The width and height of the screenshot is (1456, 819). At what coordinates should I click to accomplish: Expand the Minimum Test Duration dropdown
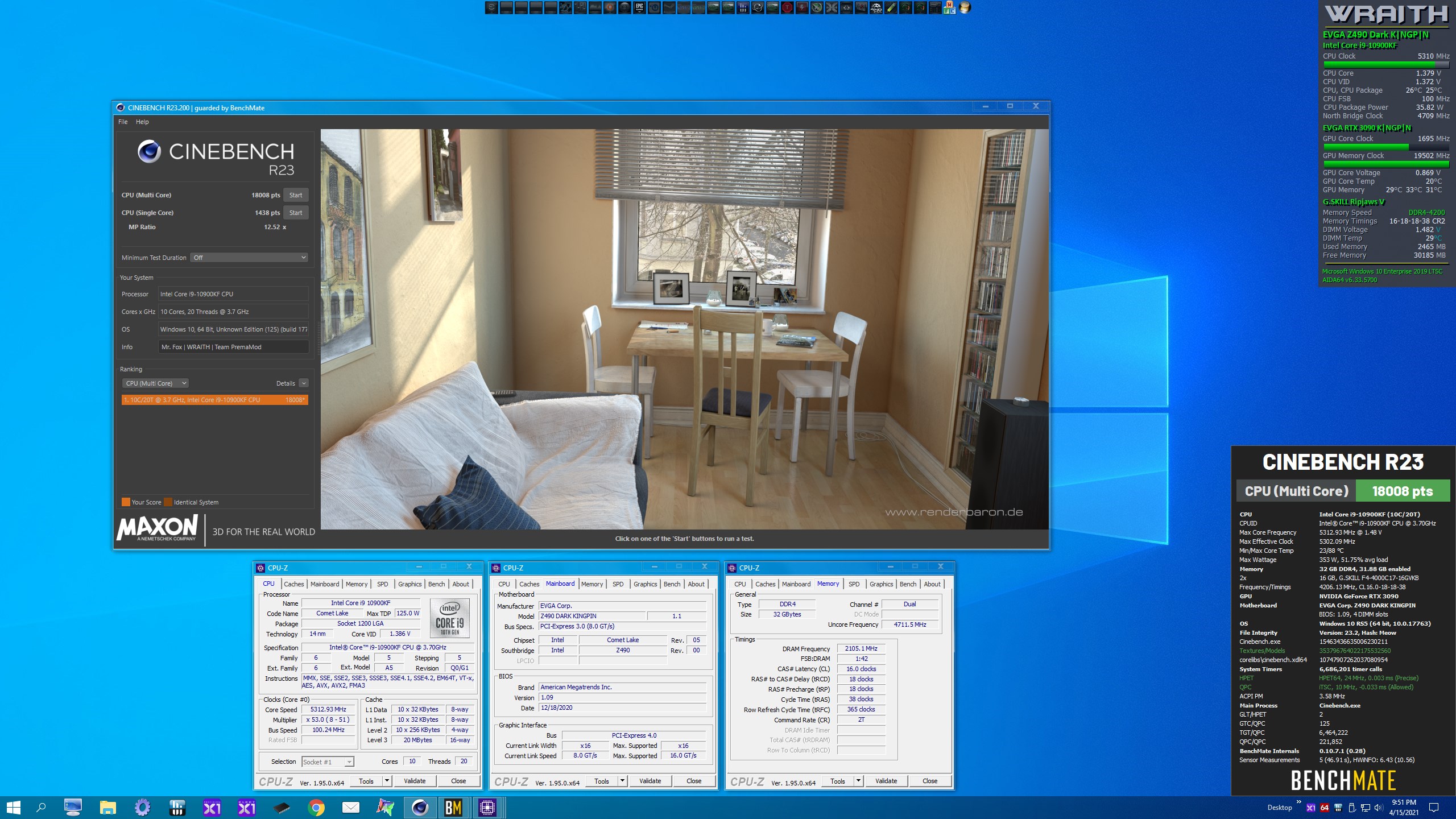click(x=249, y=258)
